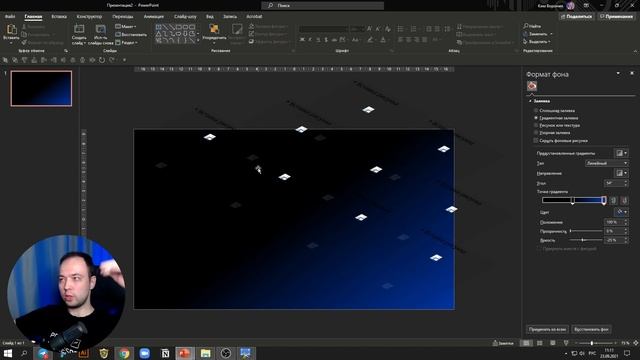Select the Рисунок или текстура radio button
This screenshot has height=360, width=640.
[536, 125]
